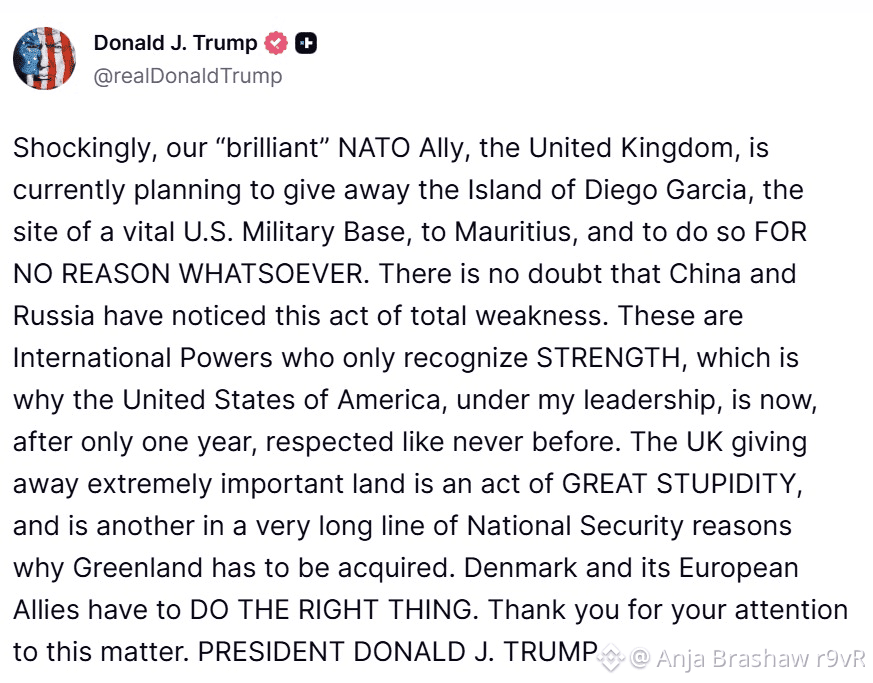Click the phrase "DO THE RIGHT THING"

pos(338,609)
